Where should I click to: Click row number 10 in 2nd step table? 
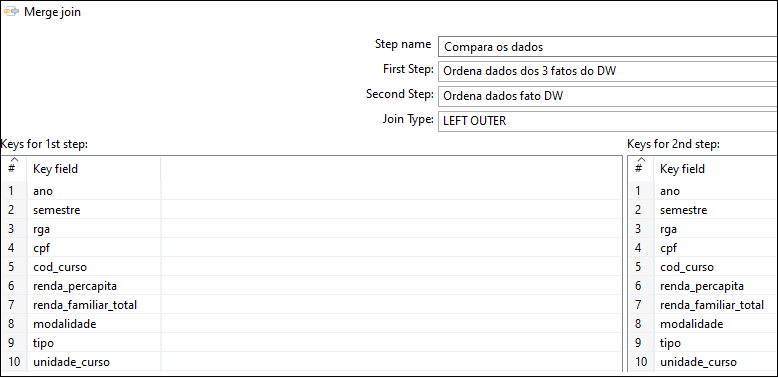[641, 362]
